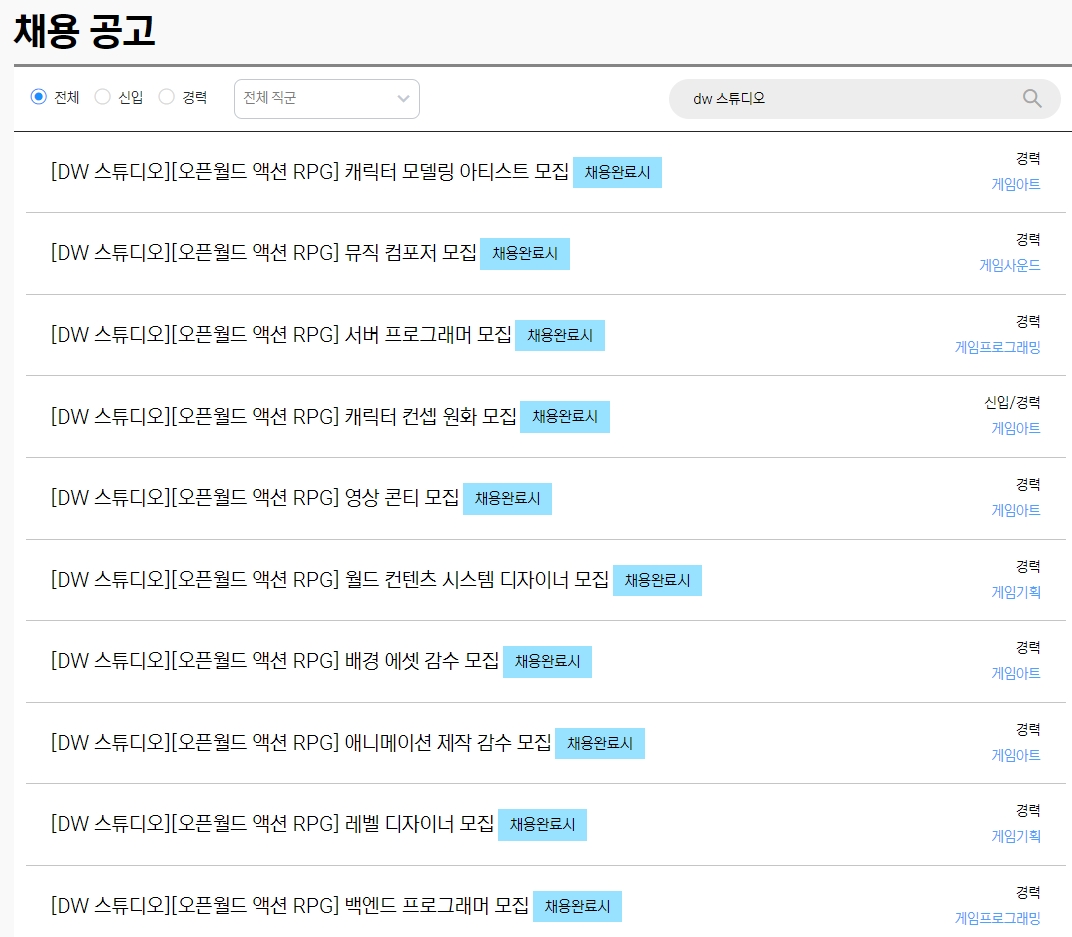Select the 전체 radio button
The width and height of the screenshot is (1072, 937).
(38, 97)
